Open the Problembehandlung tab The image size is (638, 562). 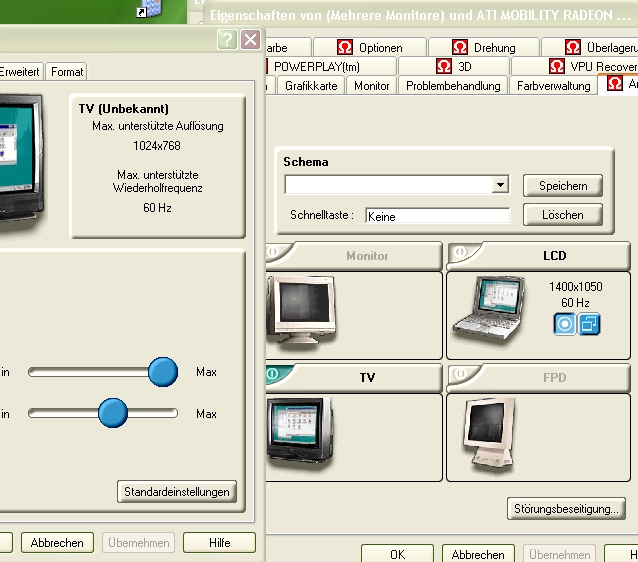tap(453, 85)
